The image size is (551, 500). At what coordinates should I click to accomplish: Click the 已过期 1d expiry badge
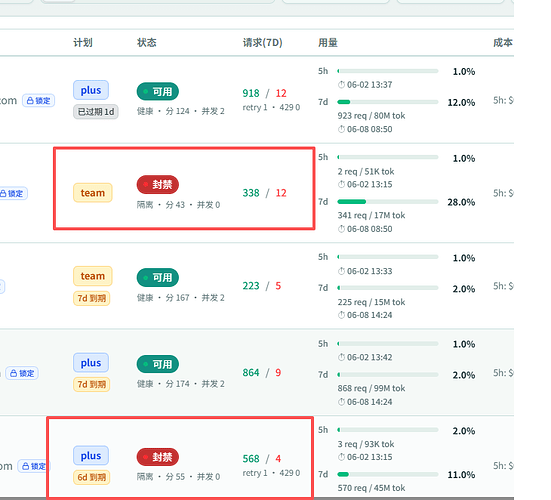coord(96,112)
